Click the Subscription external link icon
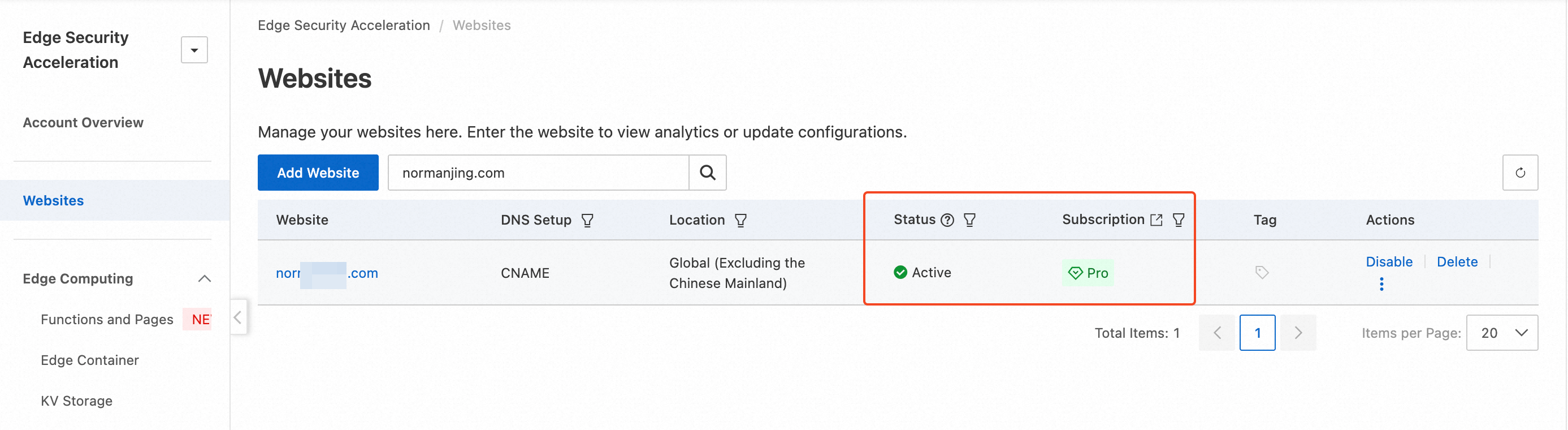 [x=1156, y=221]
